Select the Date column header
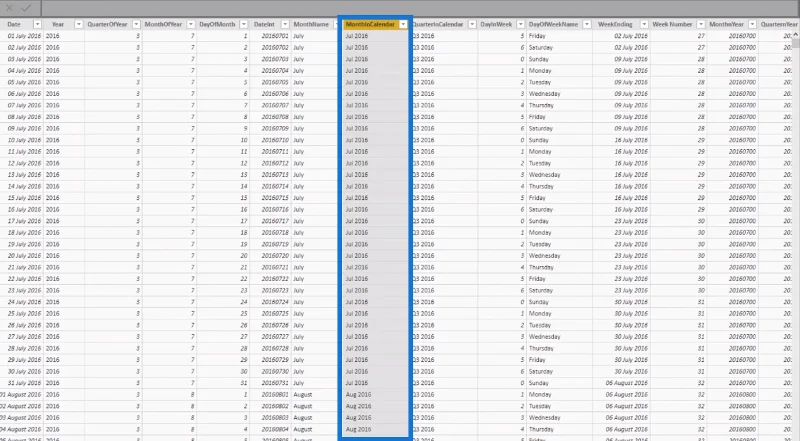800x441 pixels. pyautogui.click(x=14, y=24)
